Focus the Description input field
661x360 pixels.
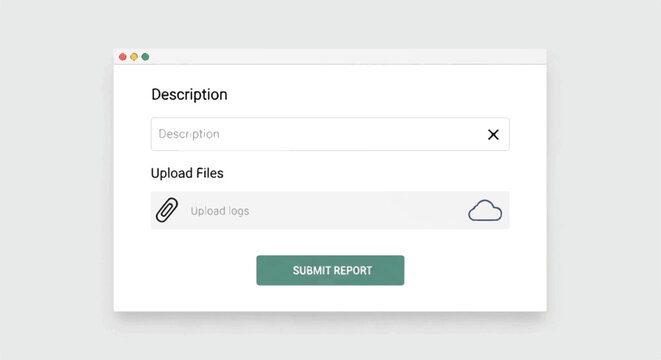330,134
